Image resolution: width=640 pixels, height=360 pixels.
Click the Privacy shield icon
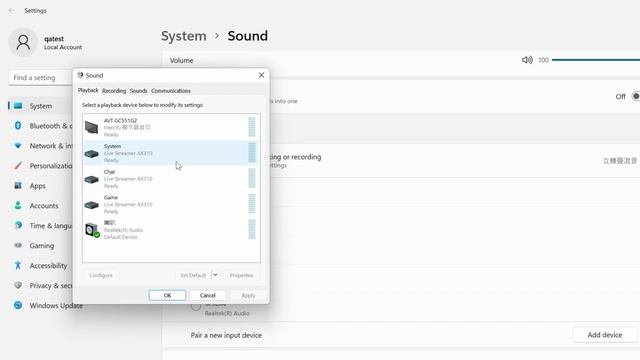tap(18, 285)
